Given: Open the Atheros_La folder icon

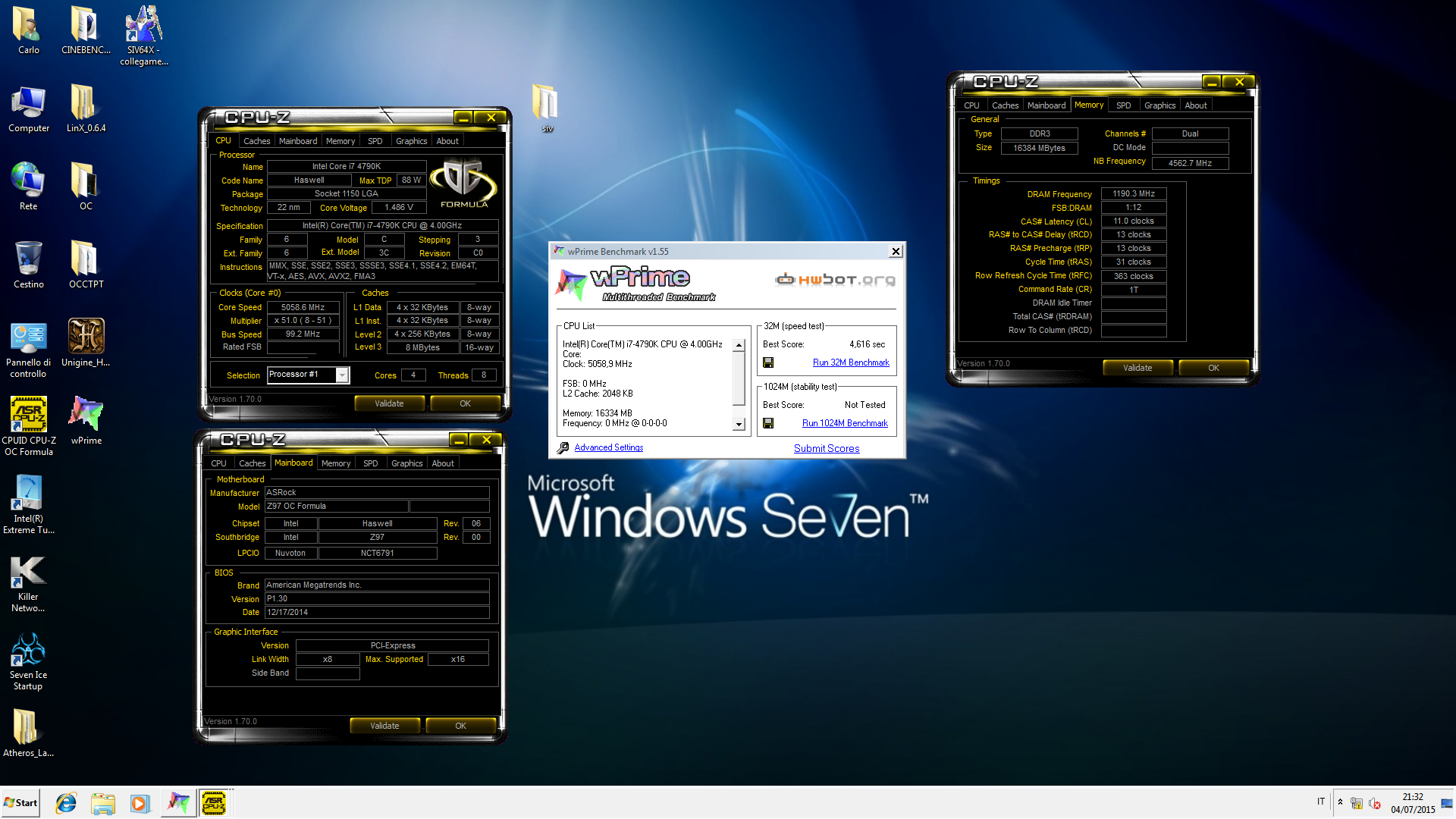Looking at the screenshot, I should click(x=28, y=733).
